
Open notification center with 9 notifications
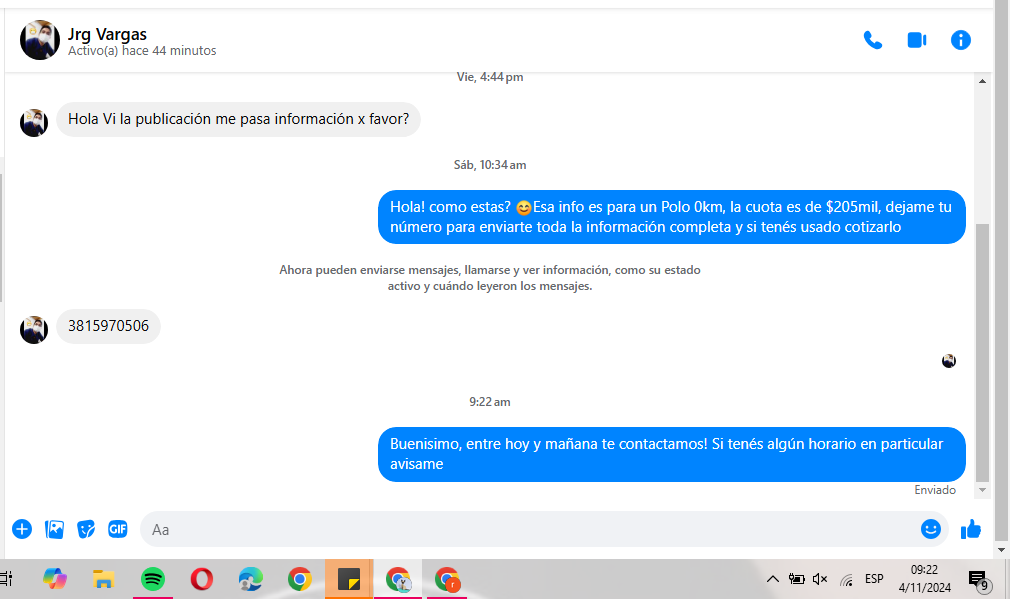pyautogui.click(x=979, y=580)
